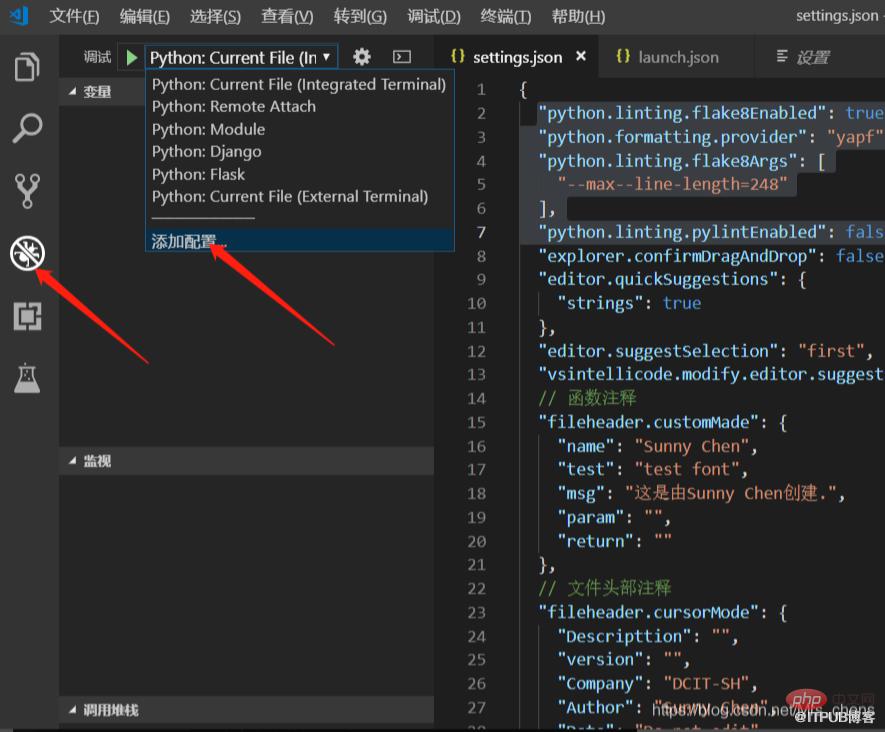Viewport: 885px width, 732px height.
Task: Click the VS Code logo icon
Action: point(19,16)
